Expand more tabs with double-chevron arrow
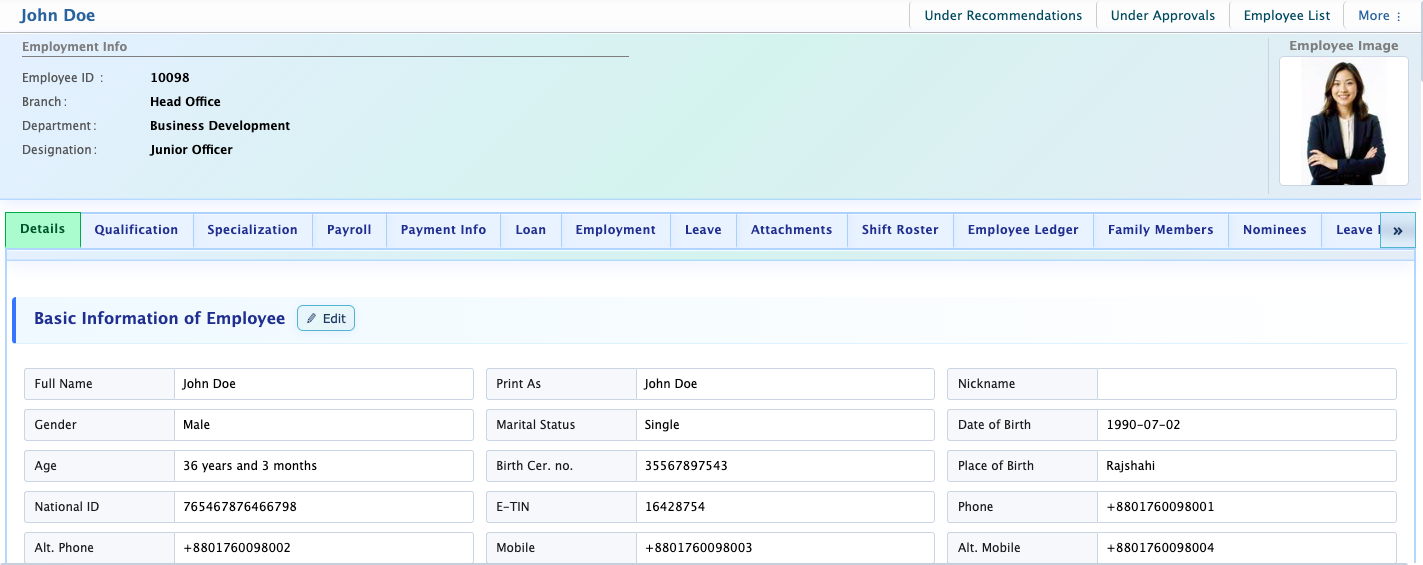This screenshot has height=565, width=1423. (x=1398, y=230)
